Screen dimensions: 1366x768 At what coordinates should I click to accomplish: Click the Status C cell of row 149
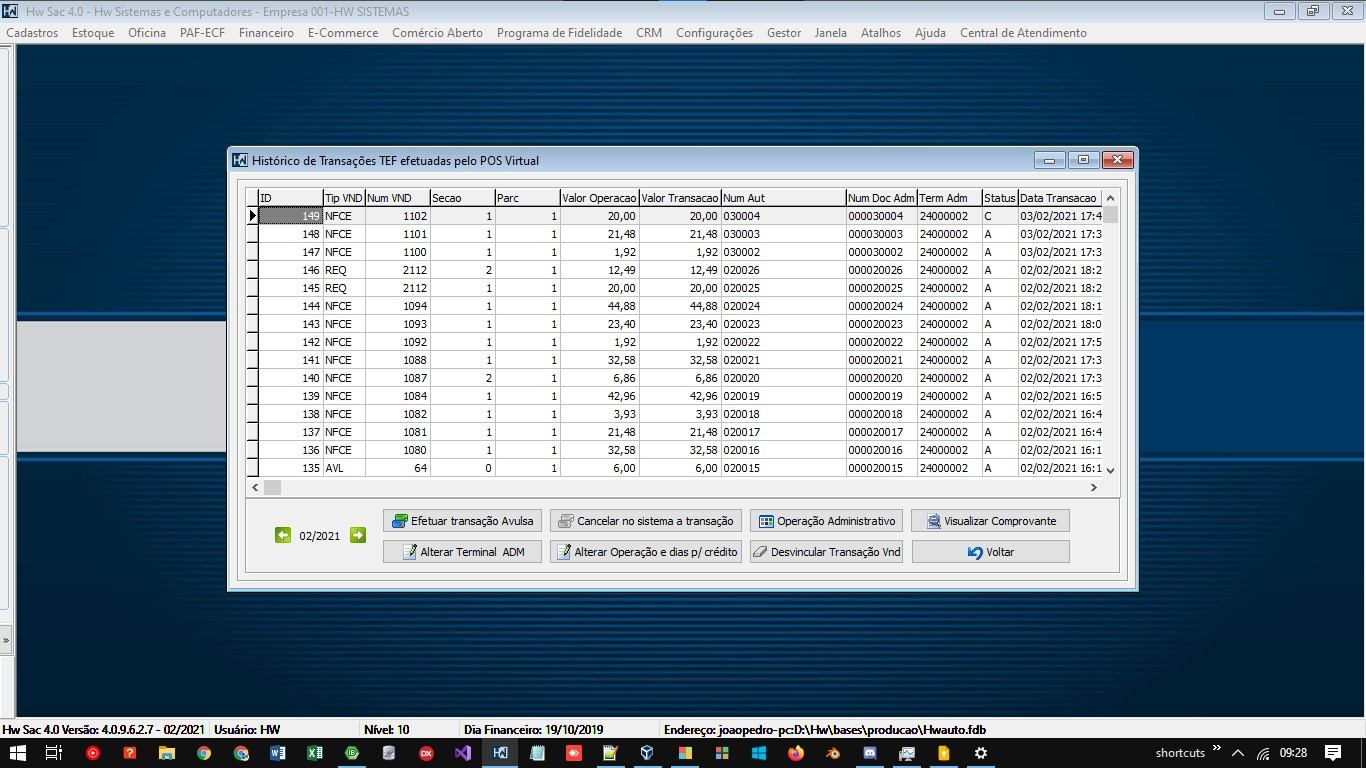click(999, 216)
